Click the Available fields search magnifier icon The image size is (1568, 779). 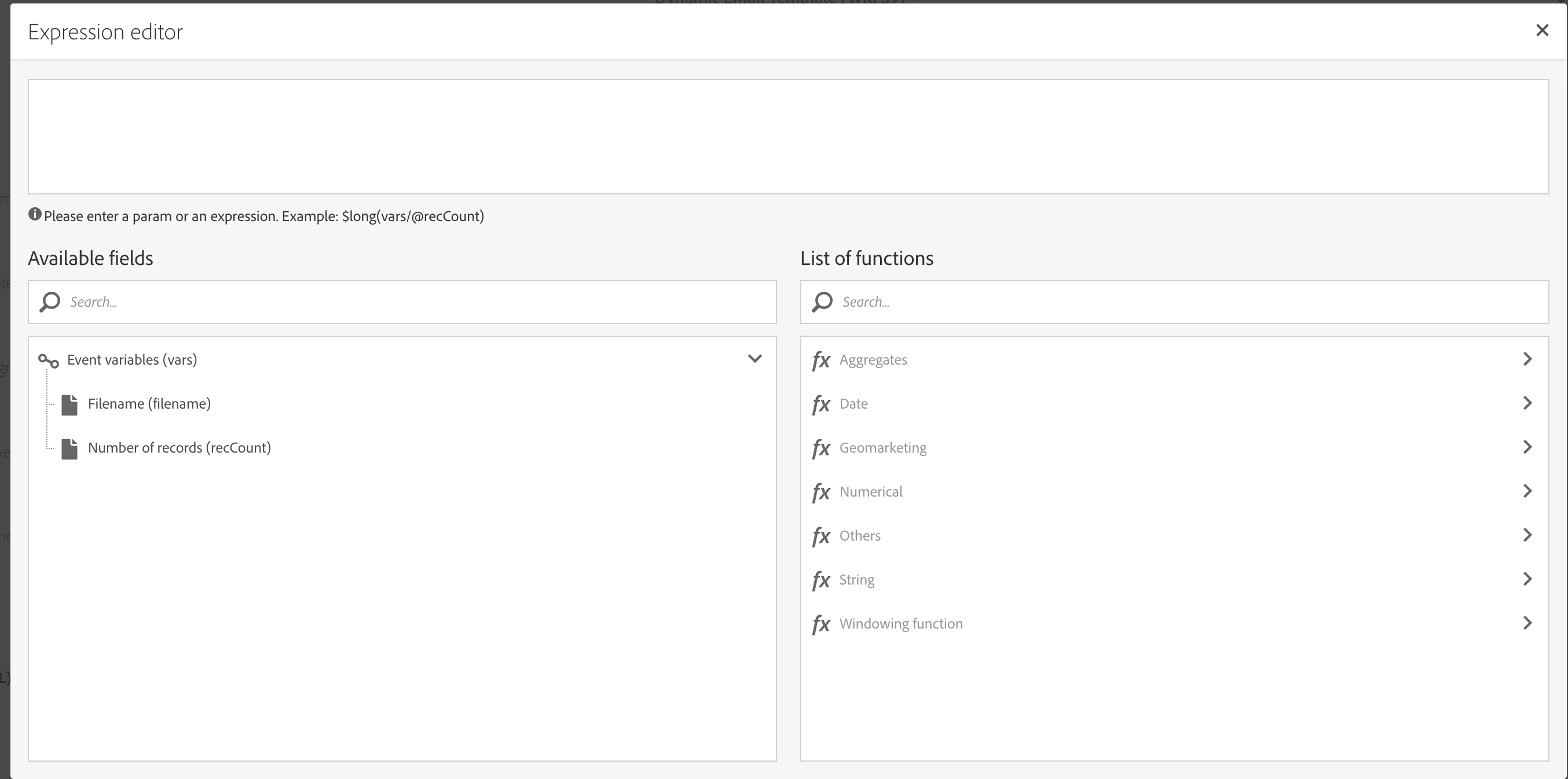point(50,302)
